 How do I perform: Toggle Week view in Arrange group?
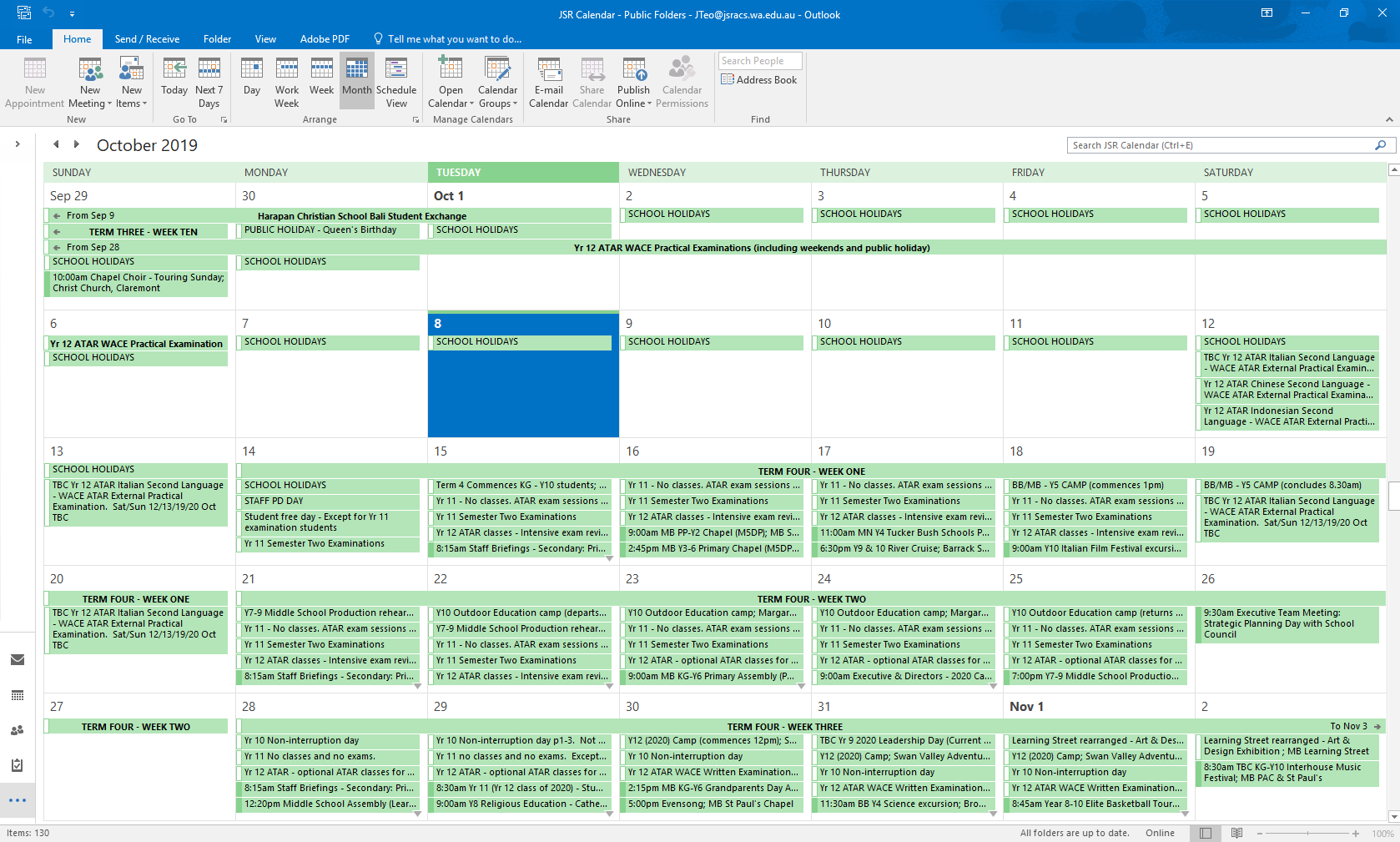(x=321, y=81)
